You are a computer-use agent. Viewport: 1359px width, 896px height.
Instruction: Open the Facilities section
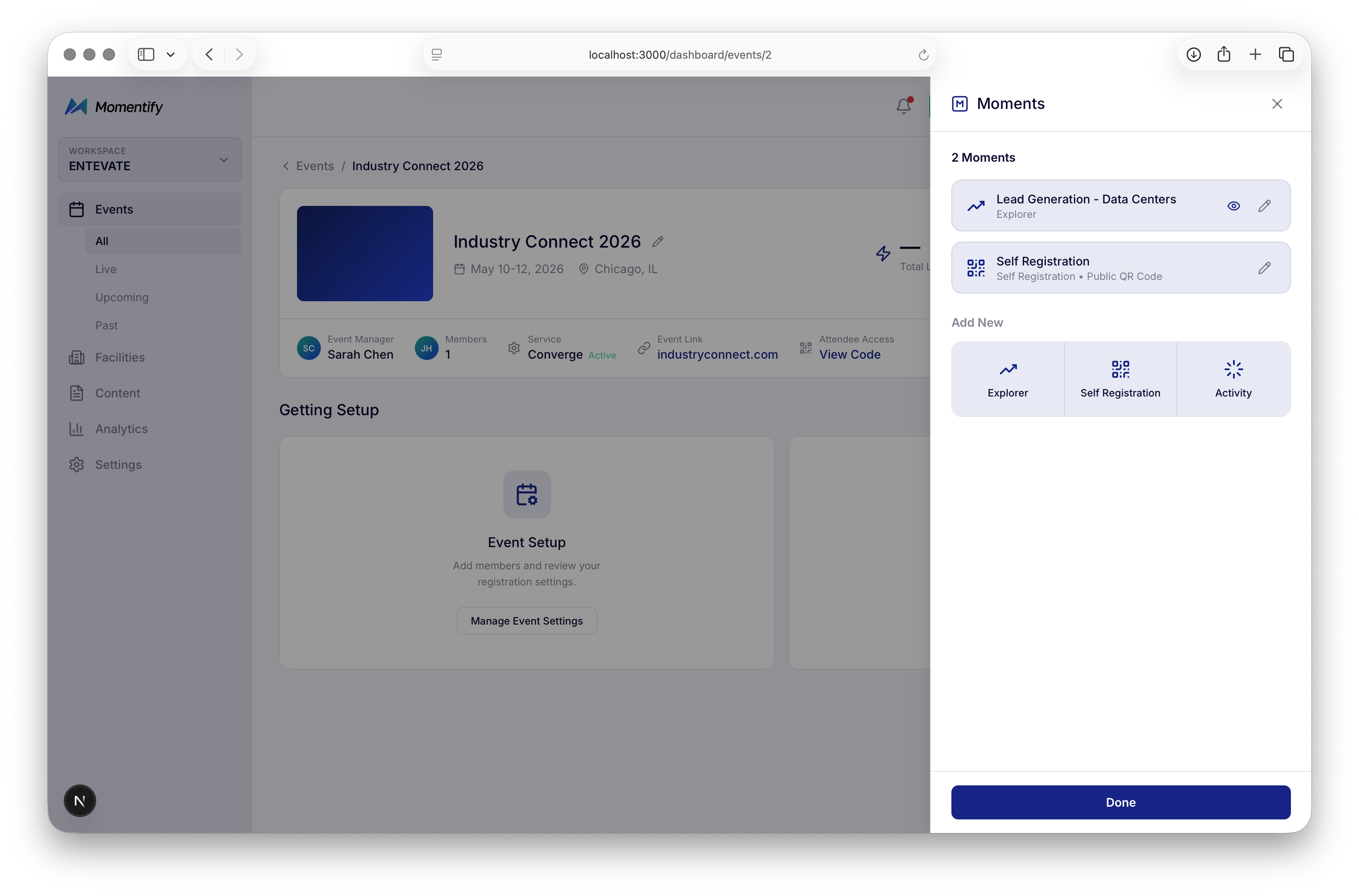tap(120, 357)
